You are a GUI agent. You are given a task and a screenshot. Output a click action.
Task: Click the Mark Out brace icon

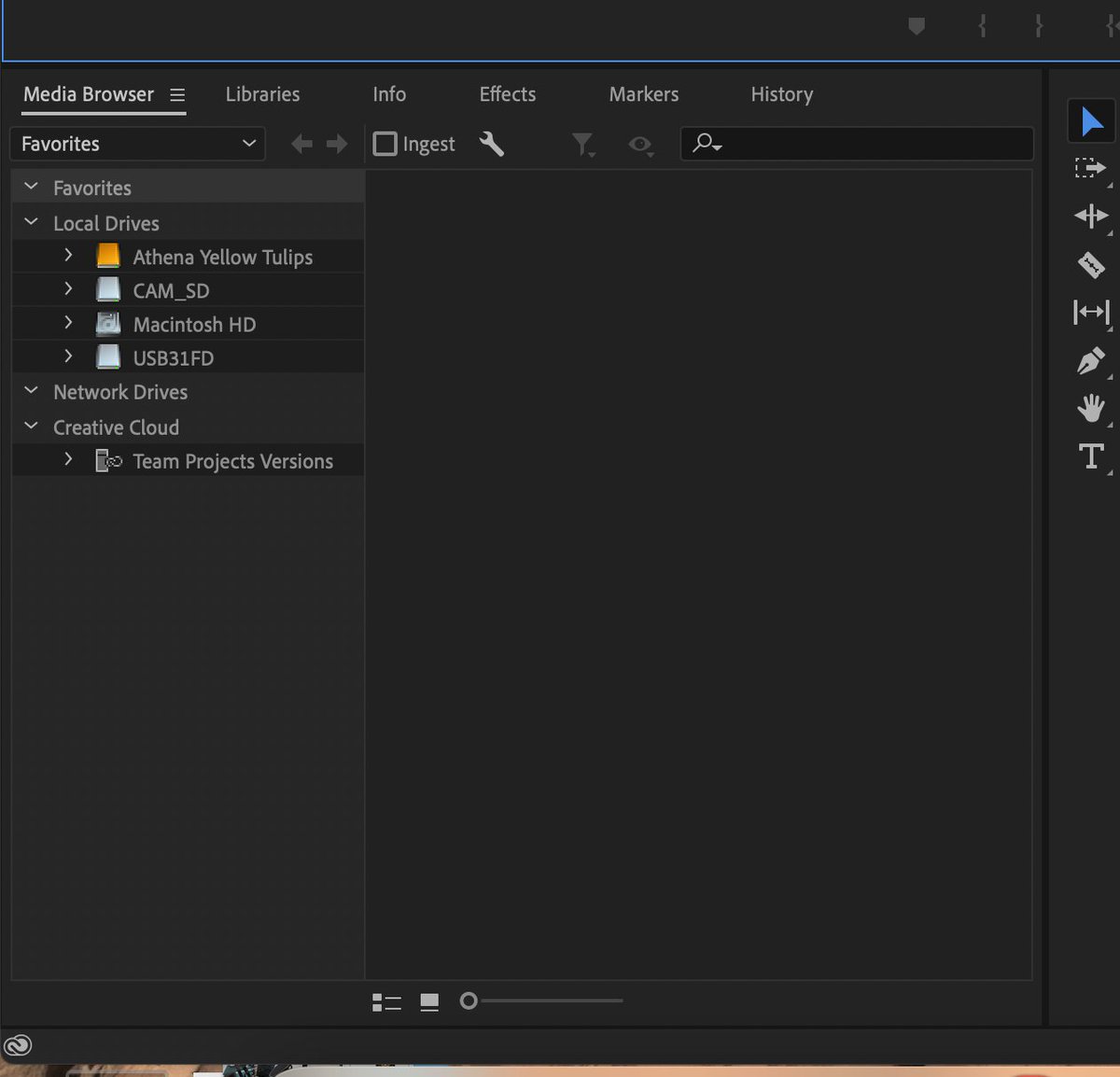(x=1038, y=26)
